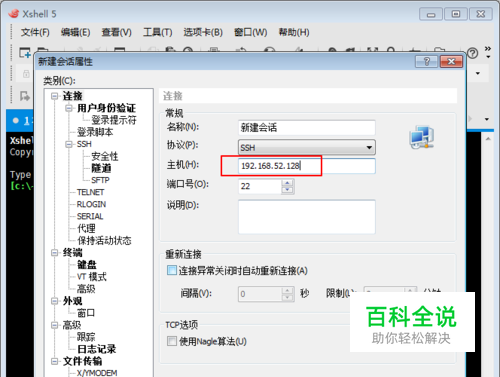Click the new session toolbar icon
The height and width of the screenshot is (377, 500).
coord(25,52)
